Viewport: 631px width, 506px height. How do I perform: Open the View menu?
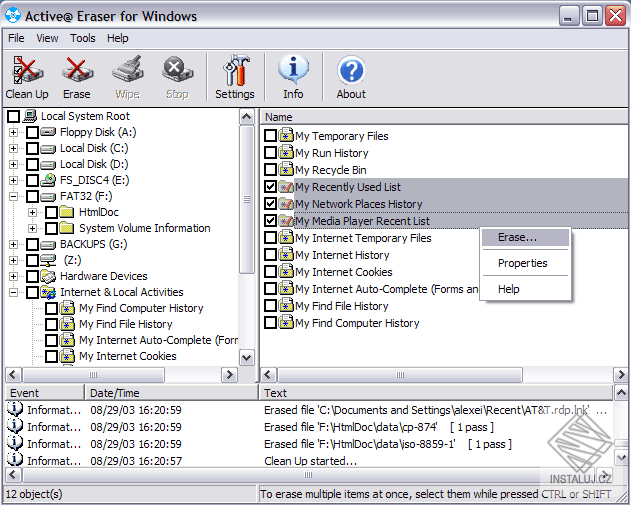47,38
